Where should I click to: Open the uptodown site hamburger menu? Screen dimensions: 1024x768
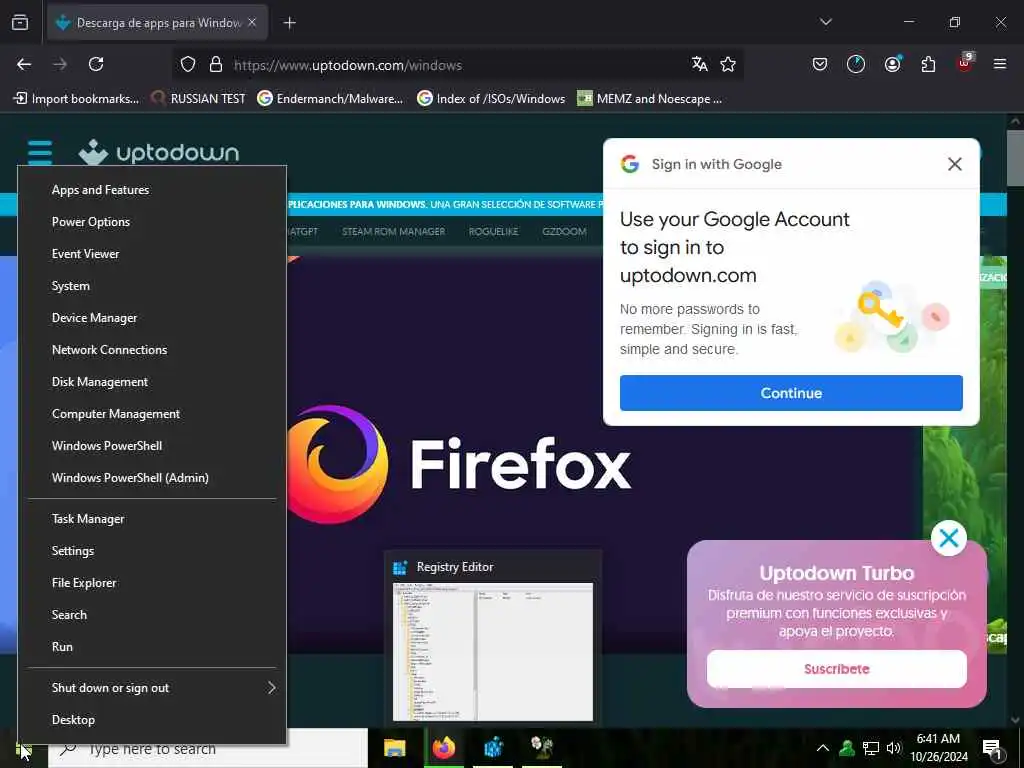(x=40, y=153)
